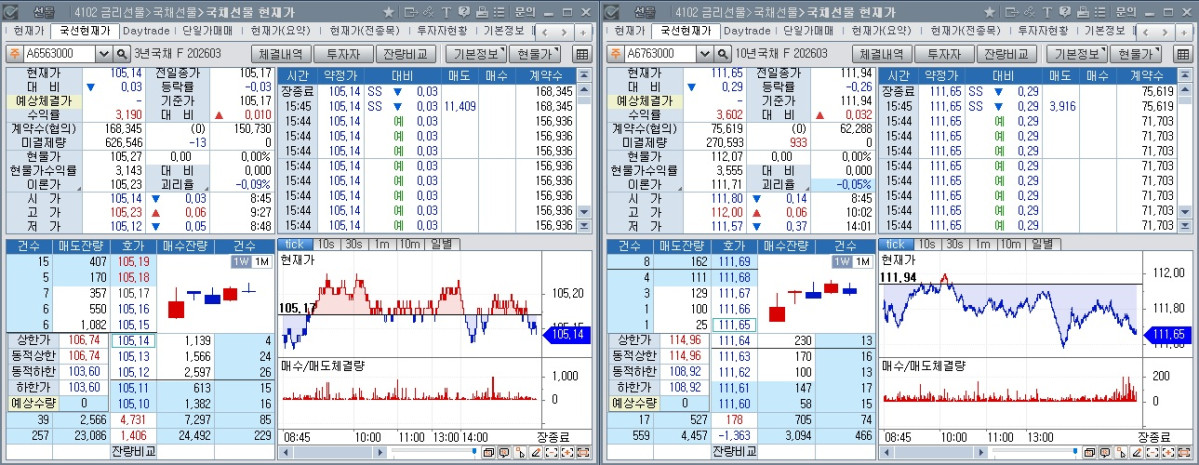The image size is (1199, 465).
Task: Zoom in right chart with plus bracket icon
Action: 1169,453
